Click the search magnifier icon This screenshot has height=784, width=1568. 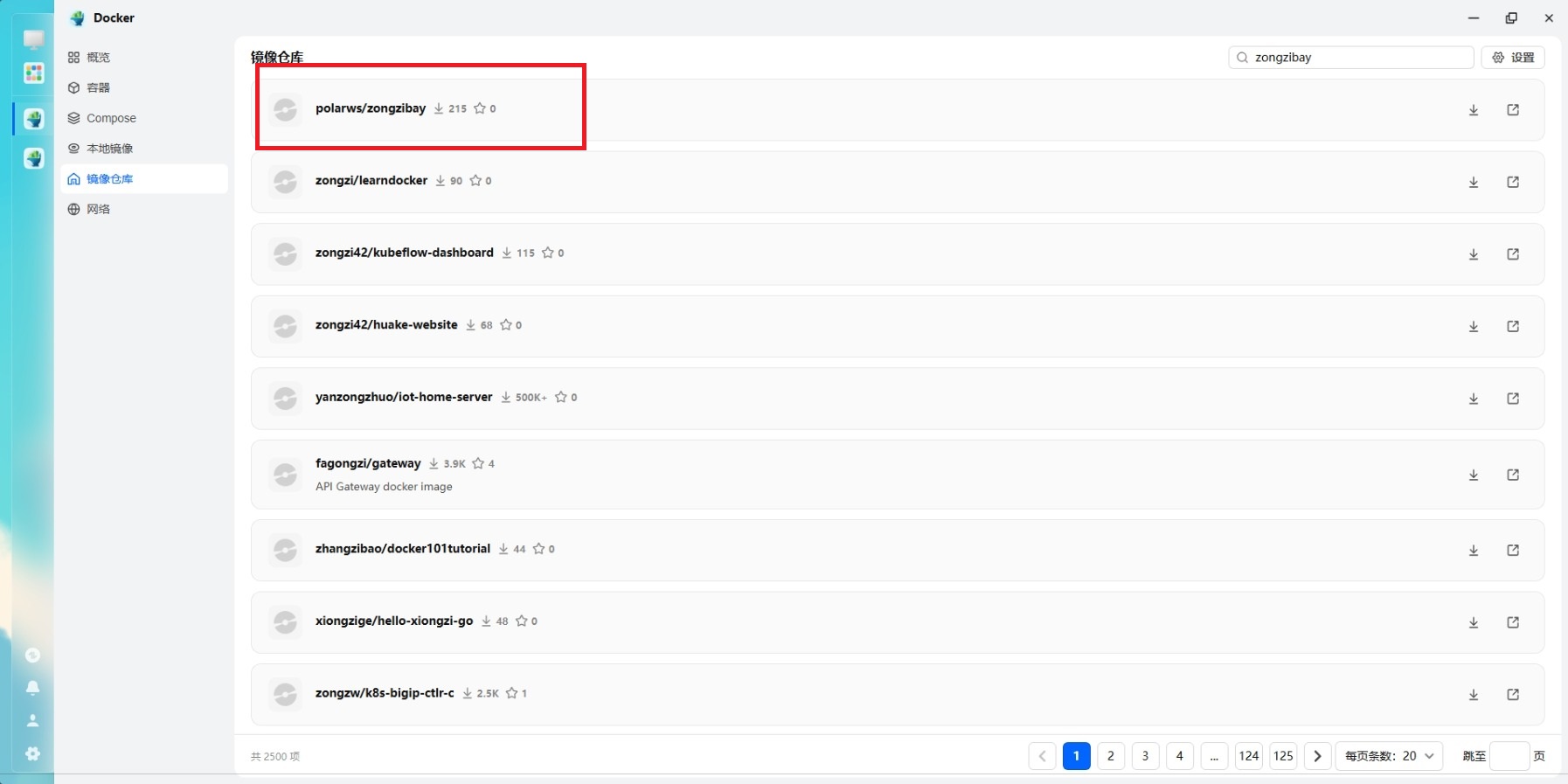pos(1242,58)
